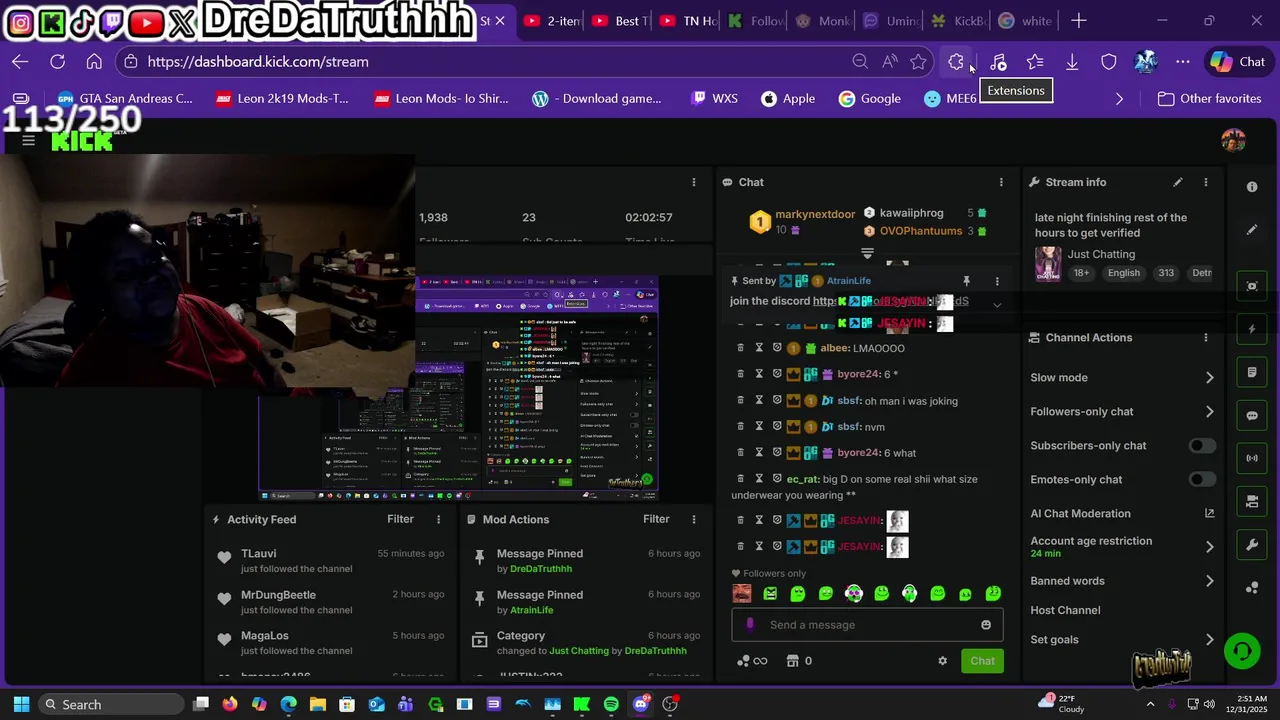This screenshot has height=720, width=1280.
Task: Open Spotify from the taskbar
Action: pos(611,704)
